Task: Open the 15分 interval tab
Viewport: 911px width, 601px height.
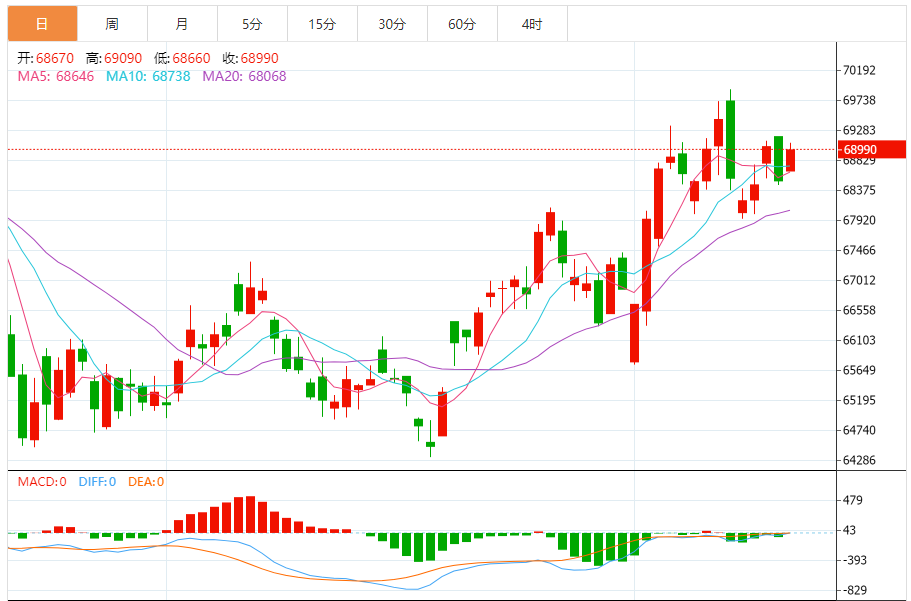Action: (322, 24)
